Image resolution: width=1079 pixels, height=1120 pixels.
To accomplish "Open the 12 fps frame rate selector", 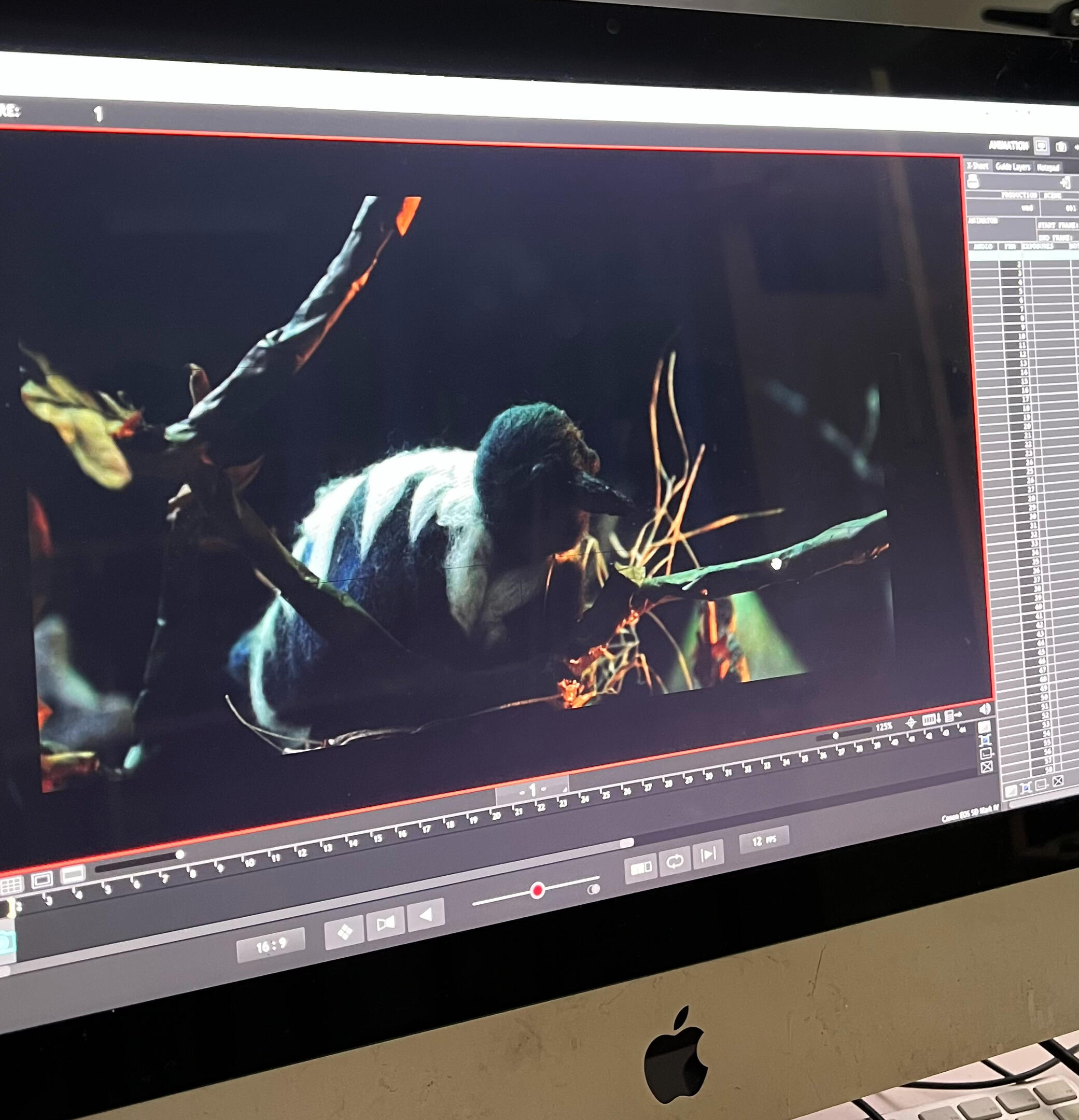I will [x=764, y=840].
